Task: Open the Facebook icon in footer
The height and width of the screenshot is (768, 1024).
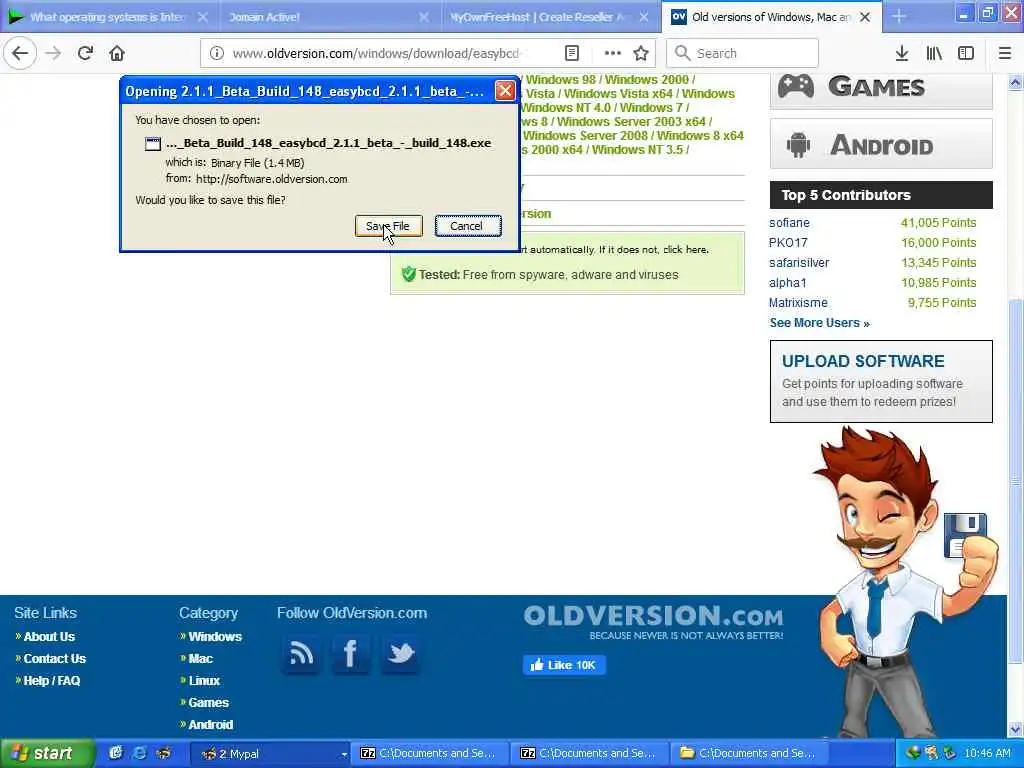Action: (351, 654)
